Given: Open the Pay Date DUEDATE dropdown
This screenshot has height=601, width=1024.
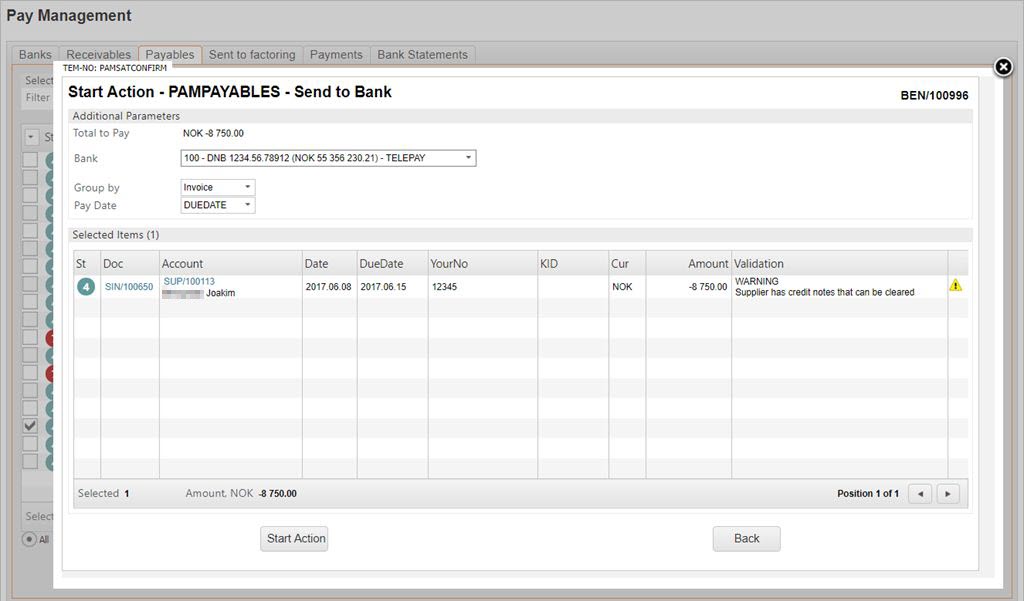Looking at the screenshot, I should (218, 205).
